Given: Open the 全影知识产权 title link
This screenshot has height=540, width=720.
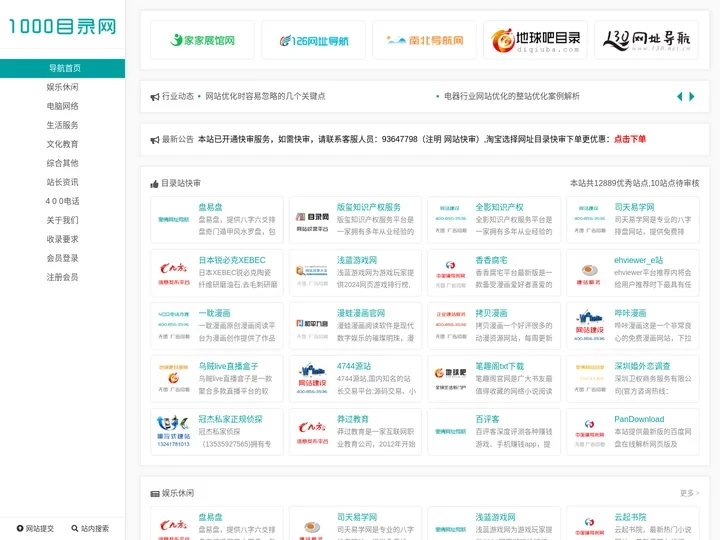Looking at the screenshot, I should coord(499,207).
